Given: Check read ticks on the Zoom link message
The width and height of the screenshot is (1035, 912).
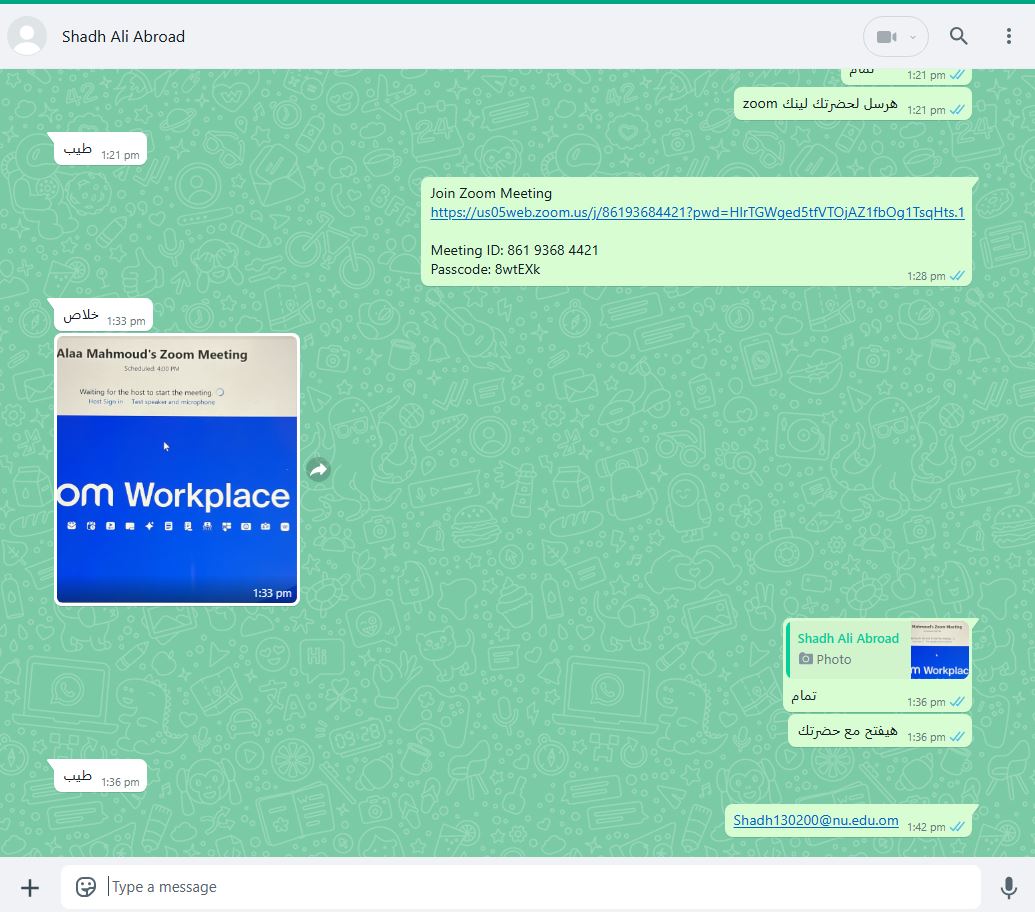Looking at the screenshot, I should pos(957,276).
